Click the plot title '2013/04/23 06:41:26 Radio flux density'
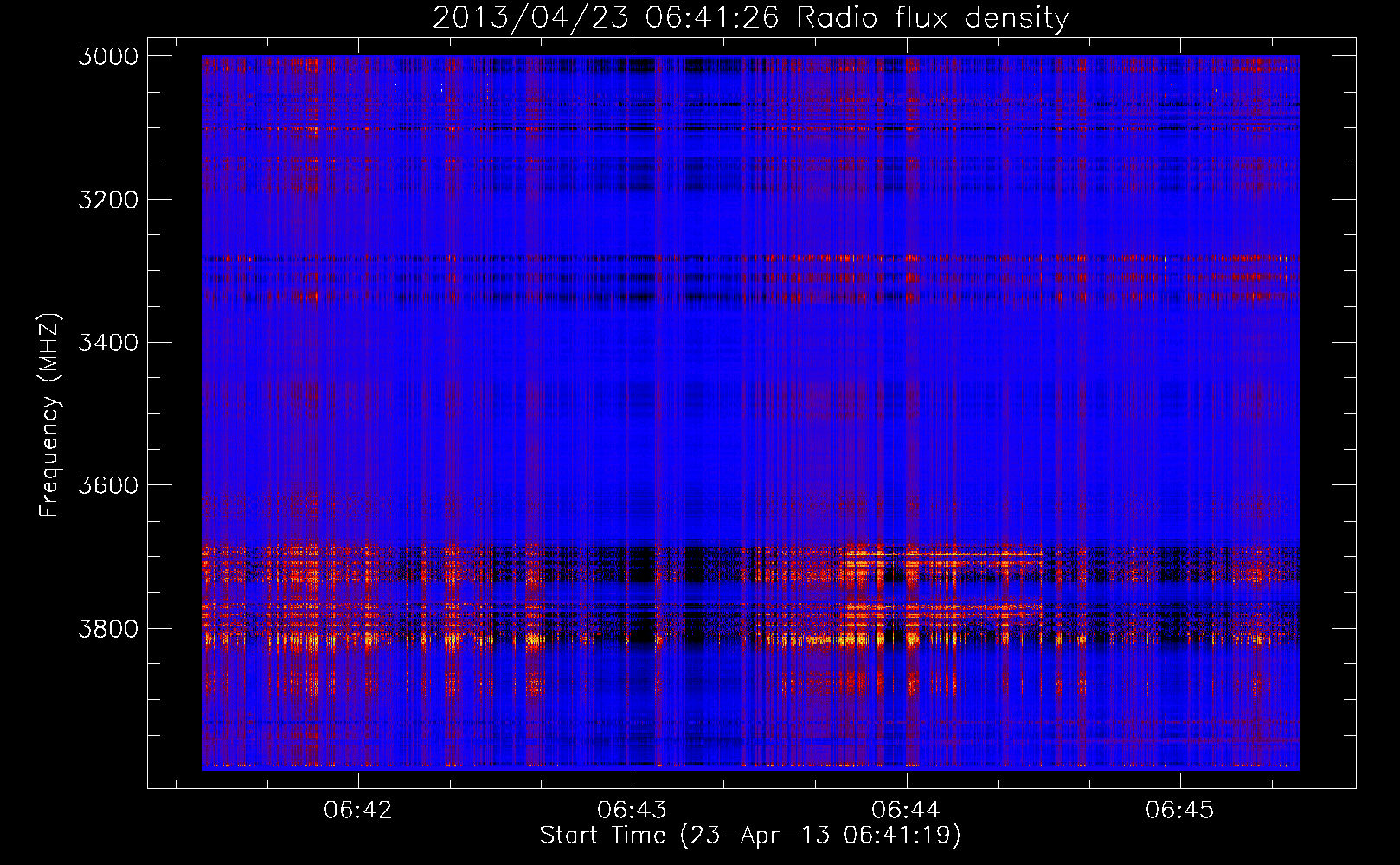Viewport: 1400px width, 865px height. tap(750, 17)
